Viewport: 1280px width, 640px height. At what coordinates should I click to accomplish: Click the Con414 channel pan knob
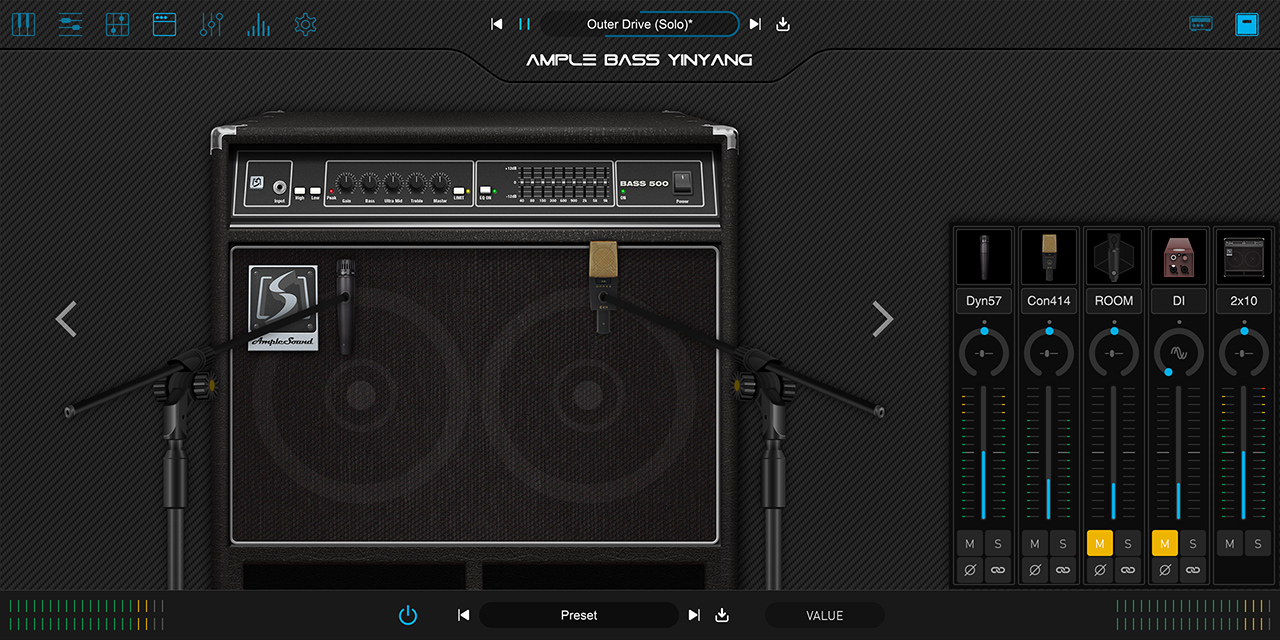coord(1049,354)
